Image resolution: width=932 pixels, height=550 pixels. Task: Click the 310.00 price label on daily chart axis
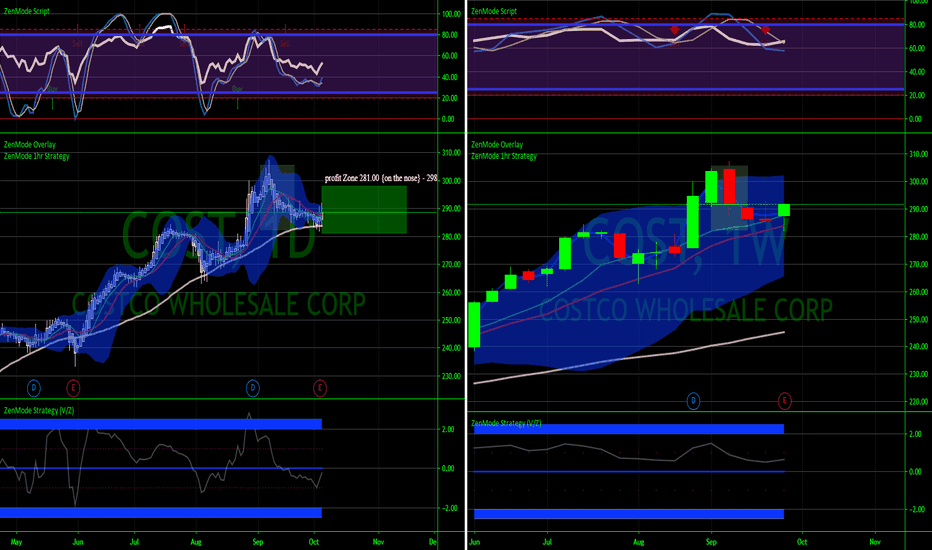click(451, 153)
